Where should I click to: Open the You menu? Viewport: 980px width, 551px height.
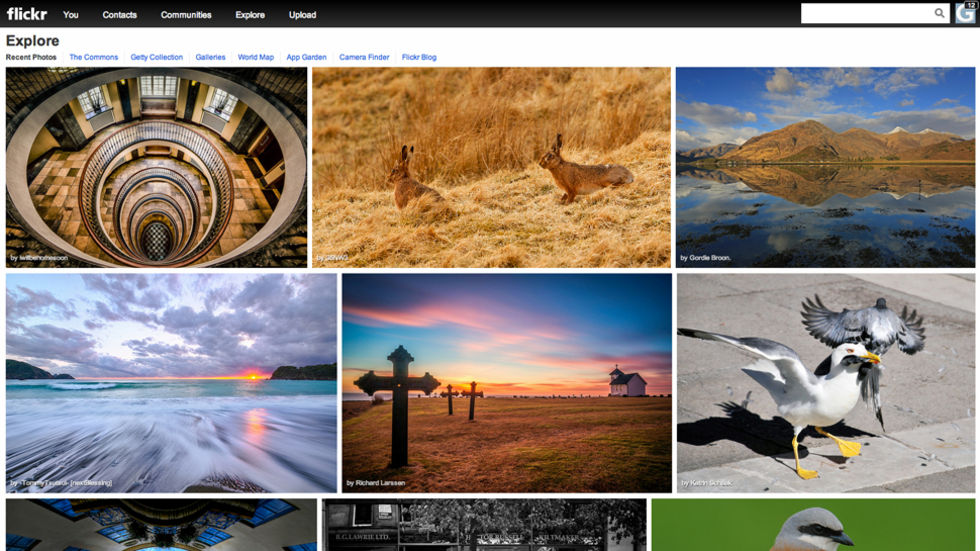click(71, 15)
